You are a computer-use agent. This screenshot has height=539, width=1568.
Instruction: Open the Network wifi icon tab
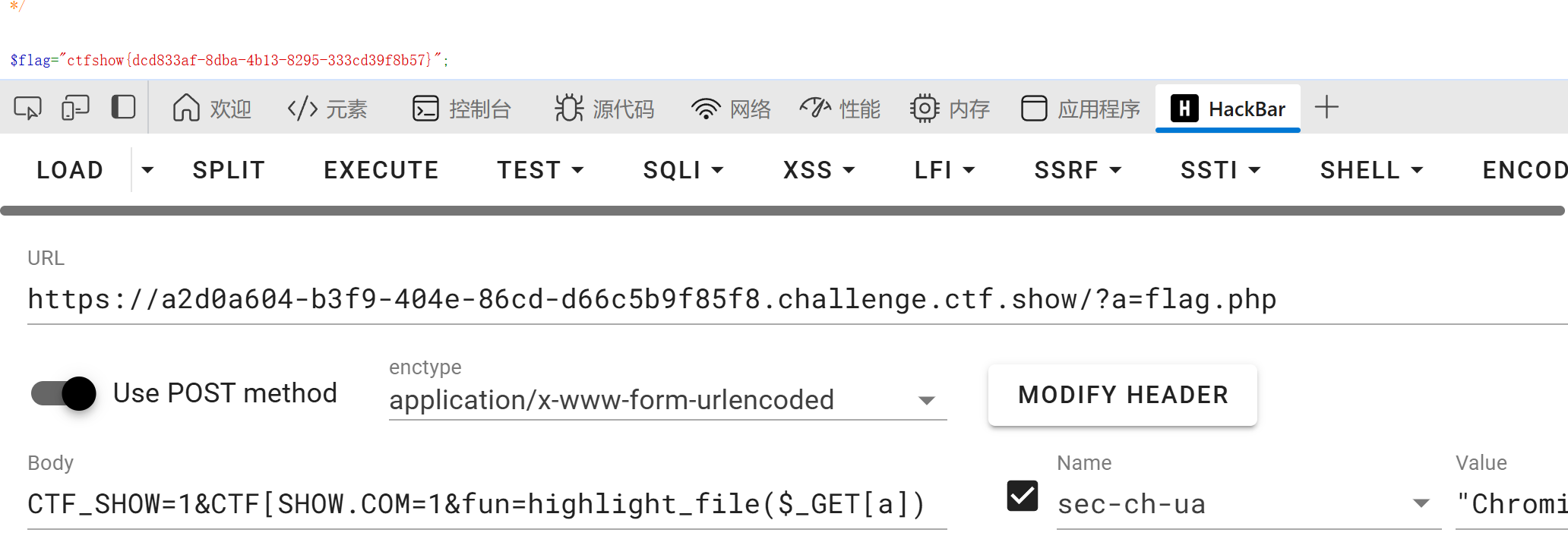[x=731, y=109]
